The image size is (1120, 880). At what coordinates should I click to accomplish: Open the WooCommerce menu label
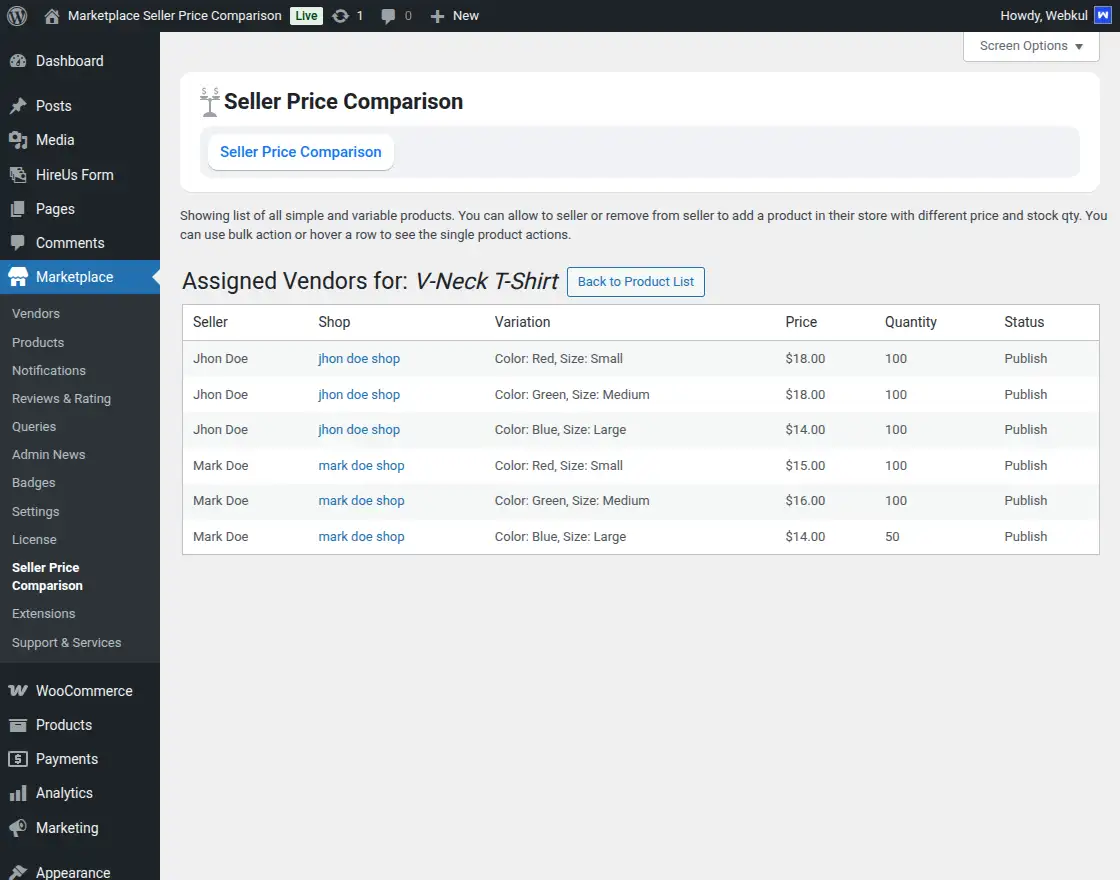84,691
